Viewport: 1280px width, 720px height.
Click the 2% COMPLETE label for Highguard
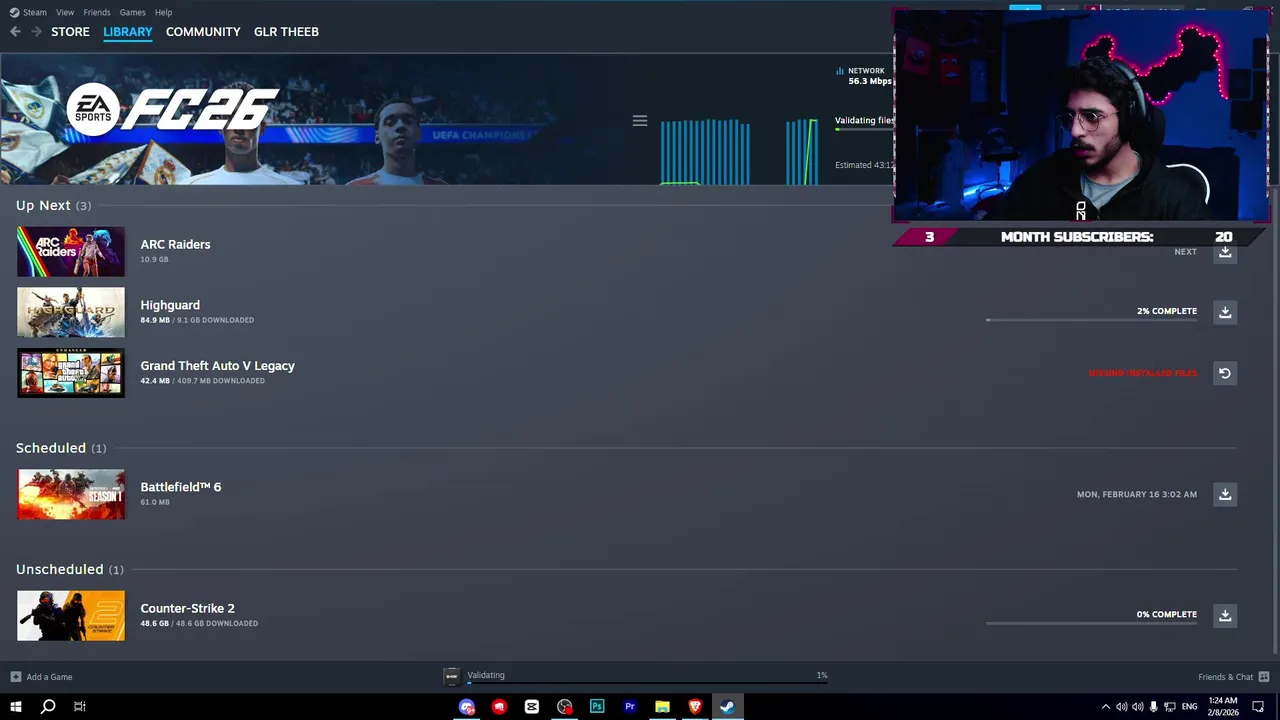pos(1166,311)
